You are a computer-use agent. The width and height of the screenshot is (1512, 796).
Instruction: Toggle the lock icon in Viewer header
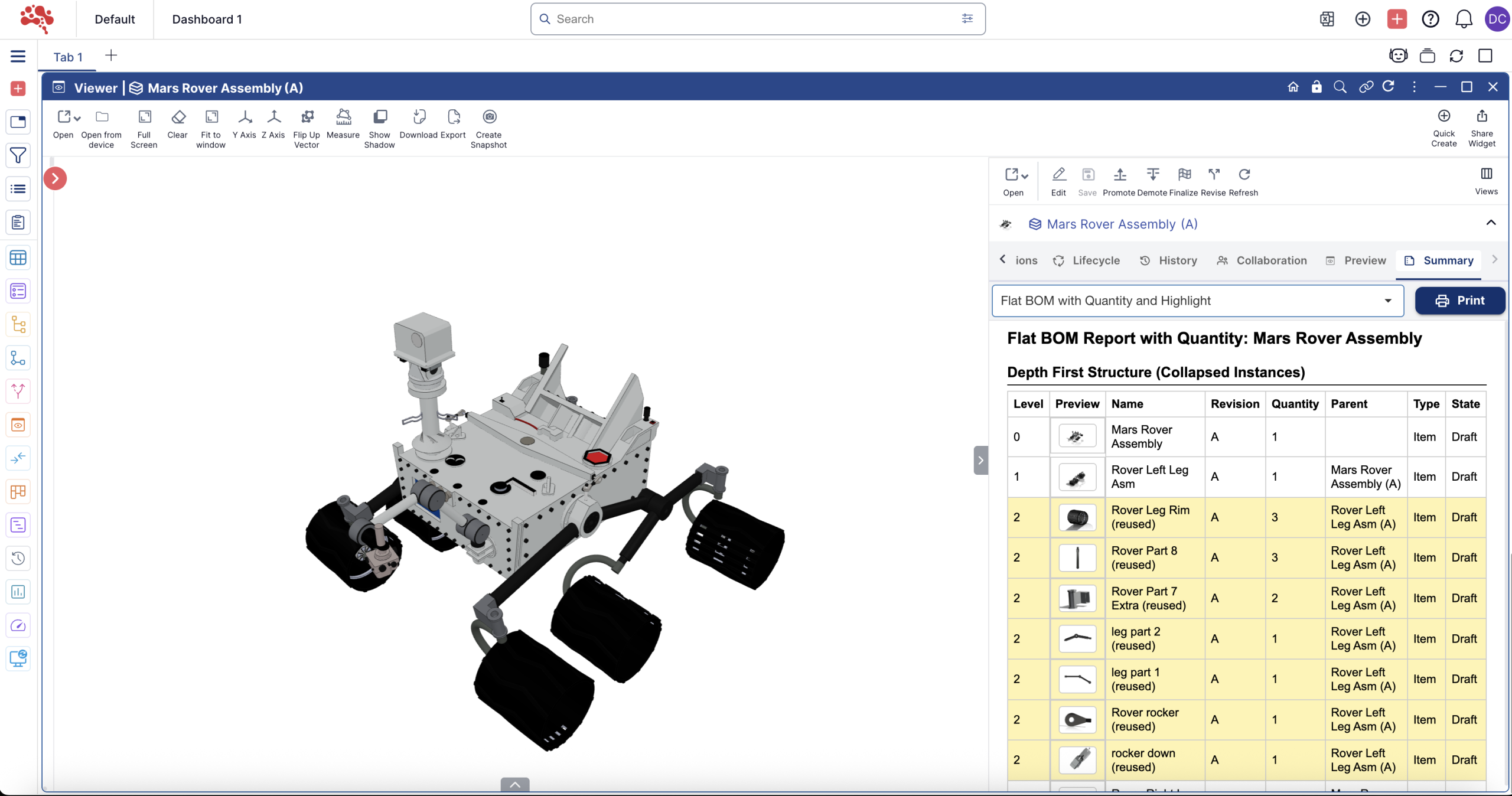[x=1317, y=87]
